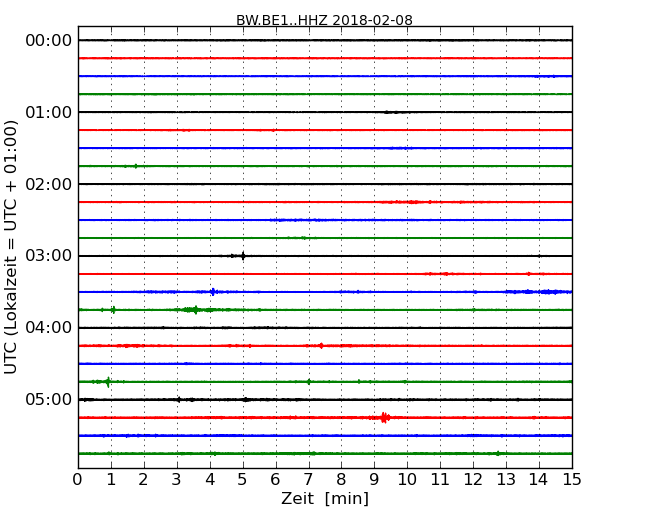Click the 05:00 time label

[49, 399]
